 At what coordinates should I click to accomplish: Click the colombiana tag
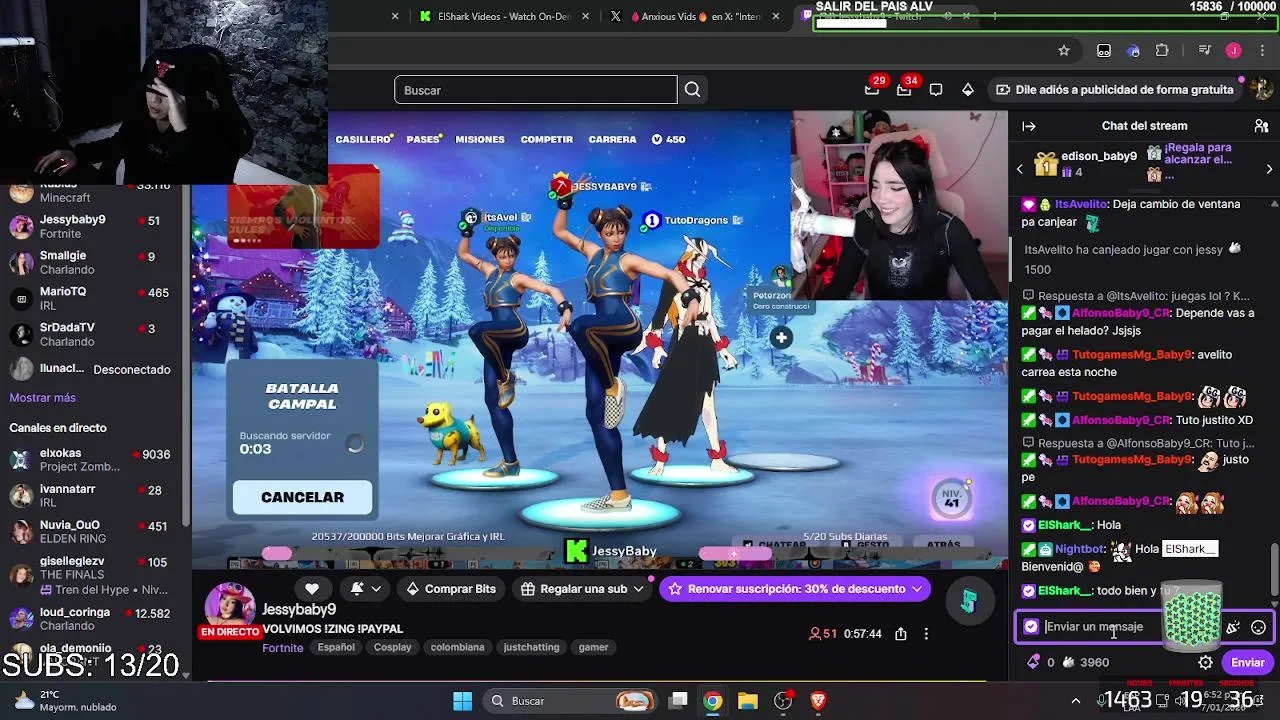pos(457,647)
